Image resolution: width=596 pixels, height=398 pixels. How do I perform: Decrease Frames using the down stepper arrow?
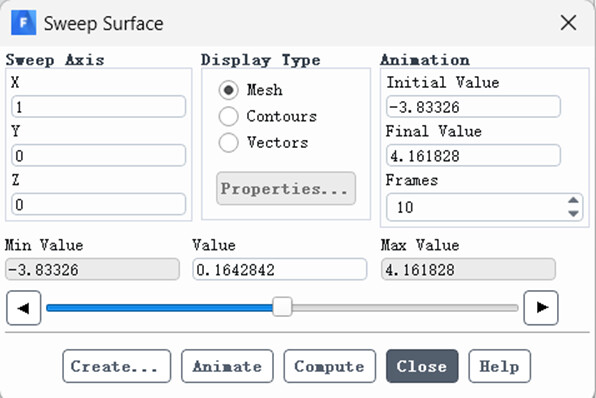click(x=573, y=214)
